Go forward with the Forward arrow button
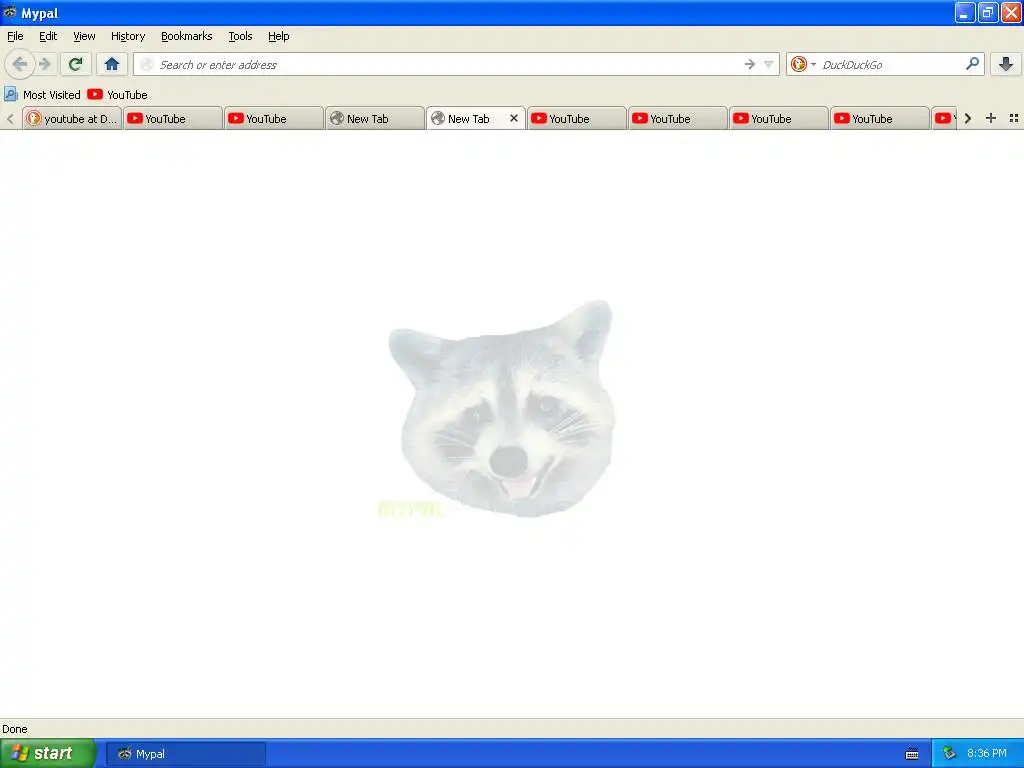Screen dimensions: 1024x768 (45, 64)
